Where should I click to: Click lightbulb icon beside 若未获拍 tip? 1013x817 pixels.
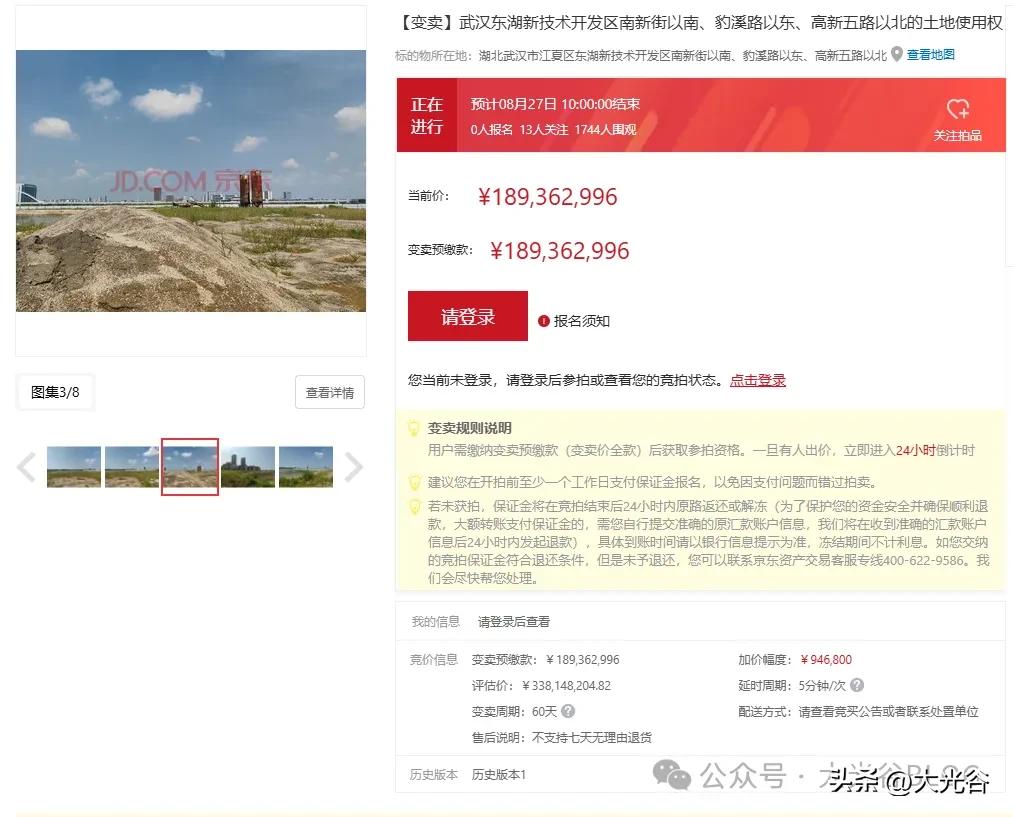(413, 506)
